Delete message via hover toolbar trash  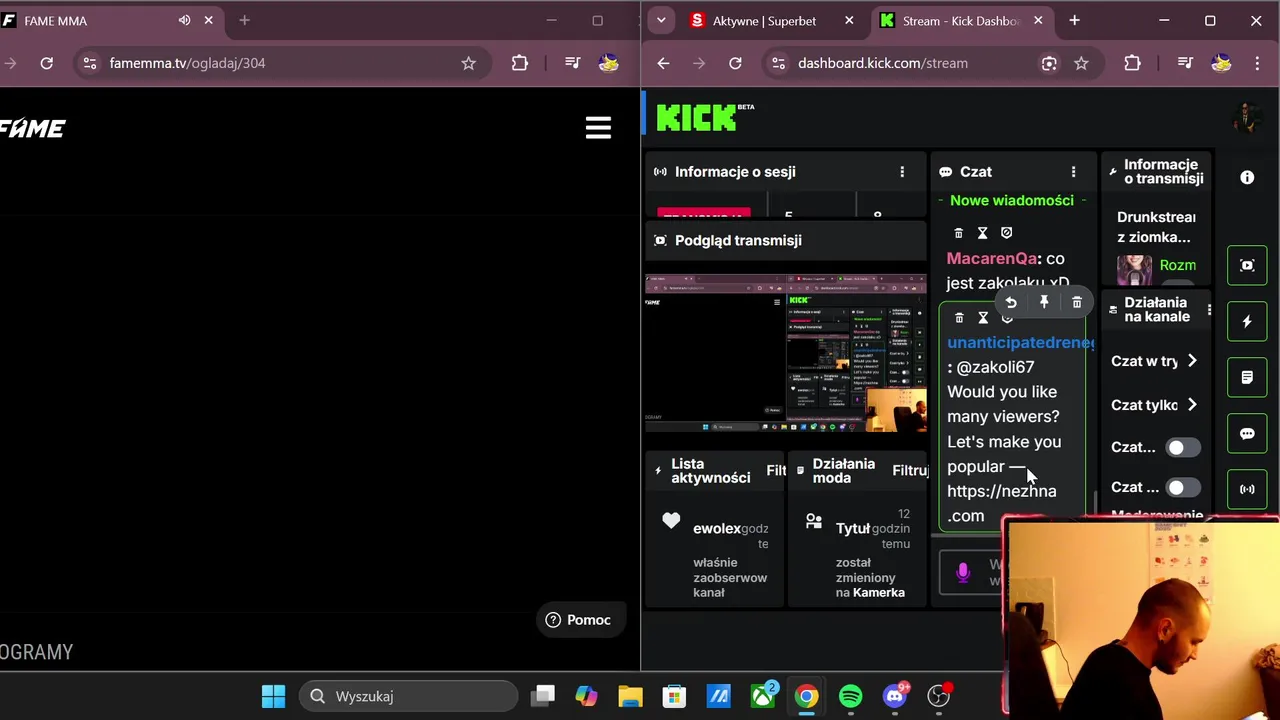pos(1077,303)
